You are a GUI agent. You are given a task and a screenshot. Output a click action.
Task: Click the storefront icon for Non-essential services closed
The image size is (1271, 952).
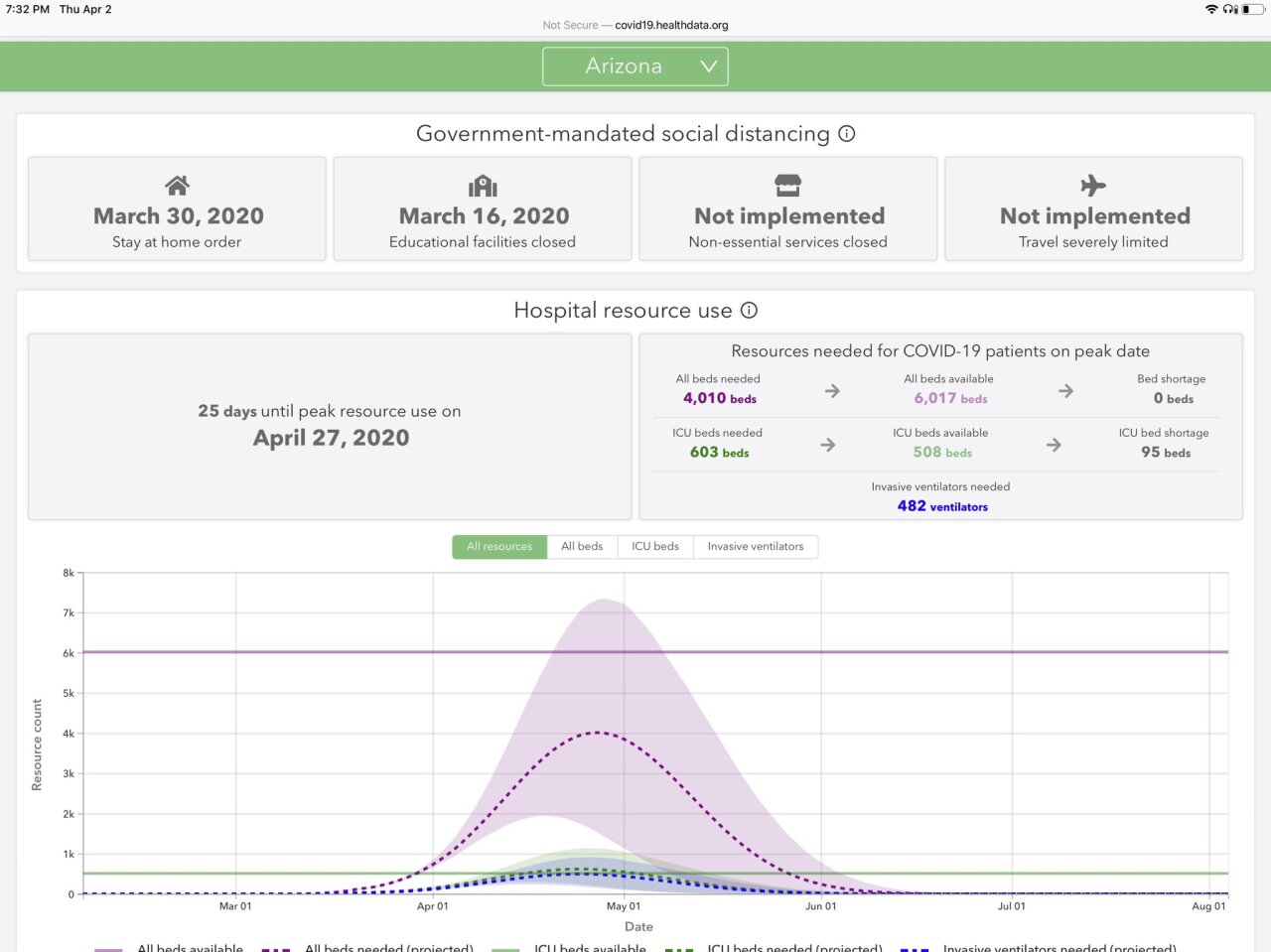tap(787, 186)
